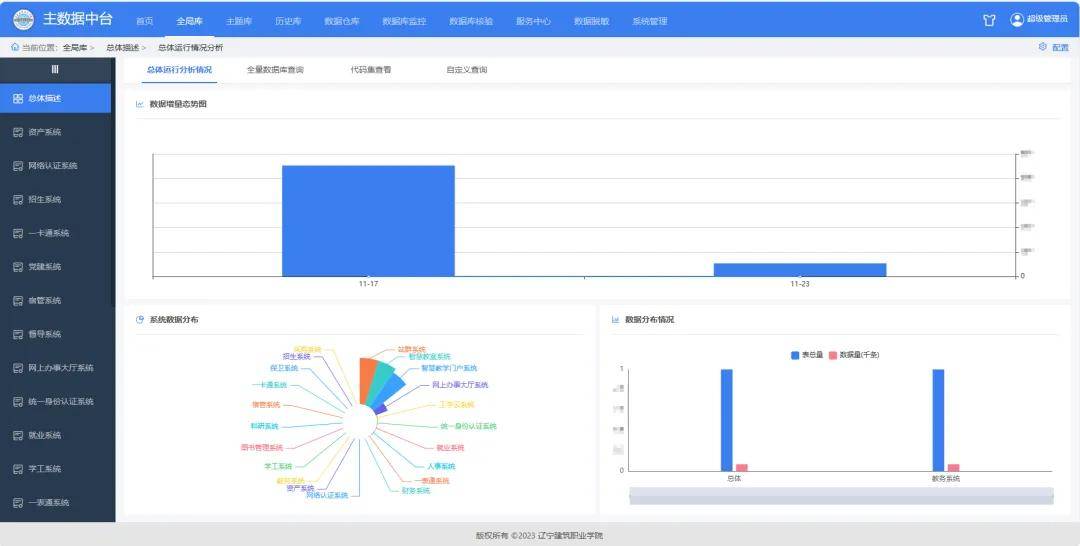Click the 11-17 bar in growth chart
Screen dimensions: 1080x546
(368, 220)
